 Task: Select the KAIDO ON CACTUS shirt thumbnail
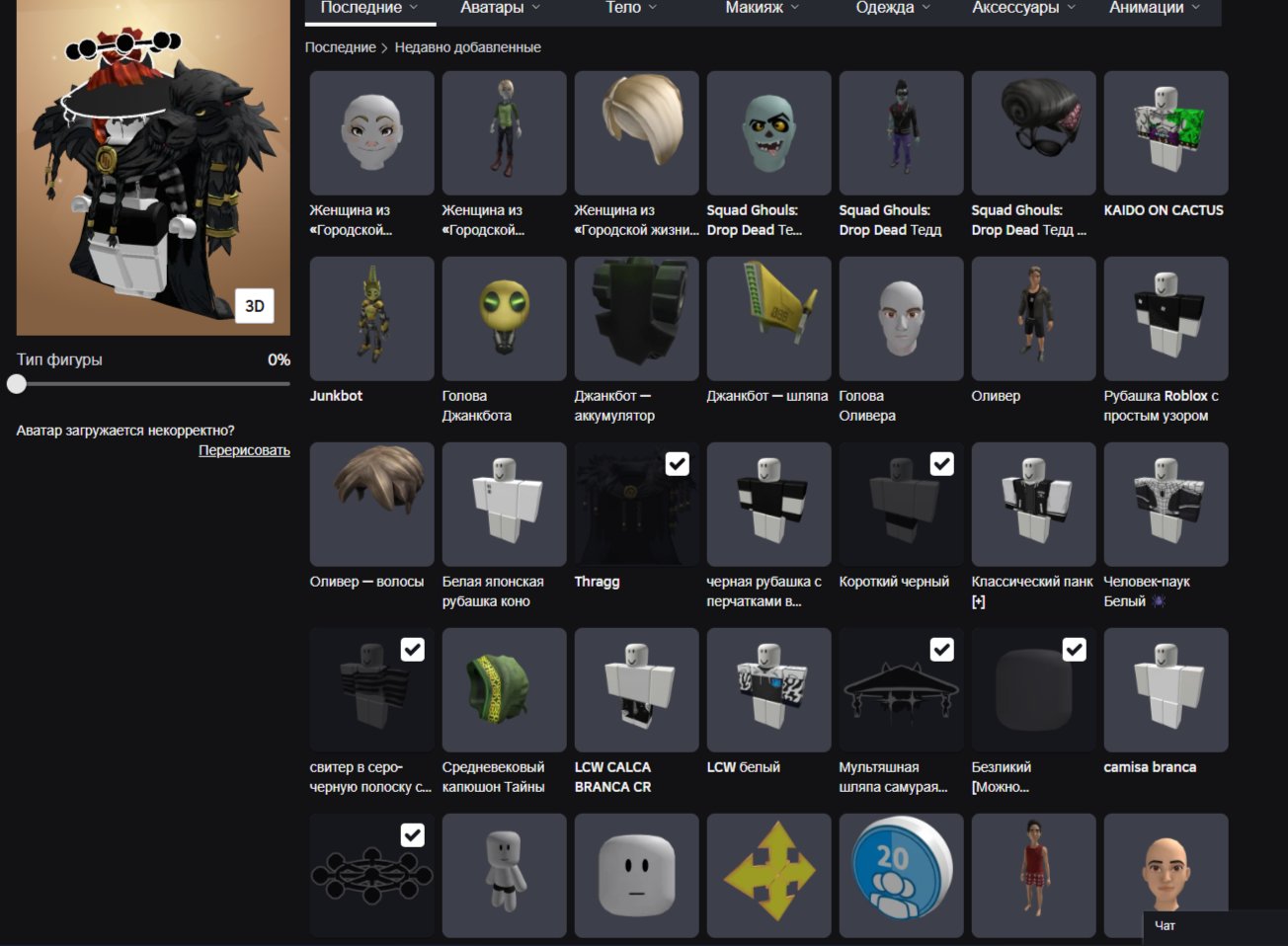point(1166,132)
